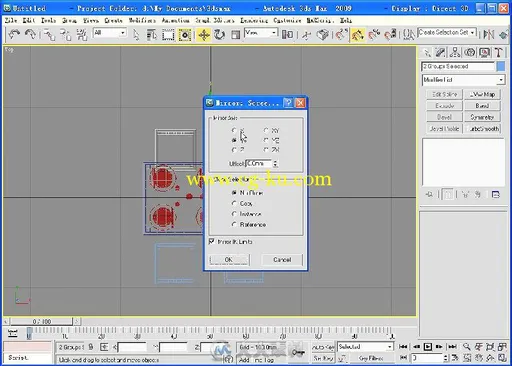Open the Tools menu

48,20
